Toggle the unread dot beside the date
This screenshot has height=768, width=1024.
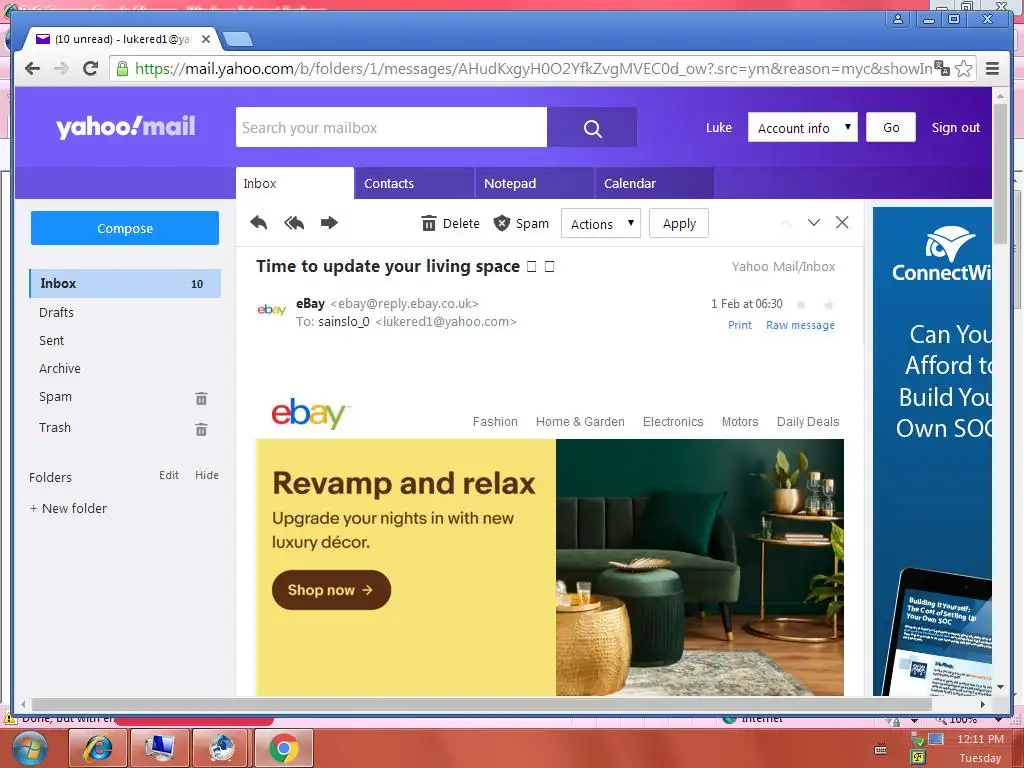pyautogui.click(x=801, y=304)
